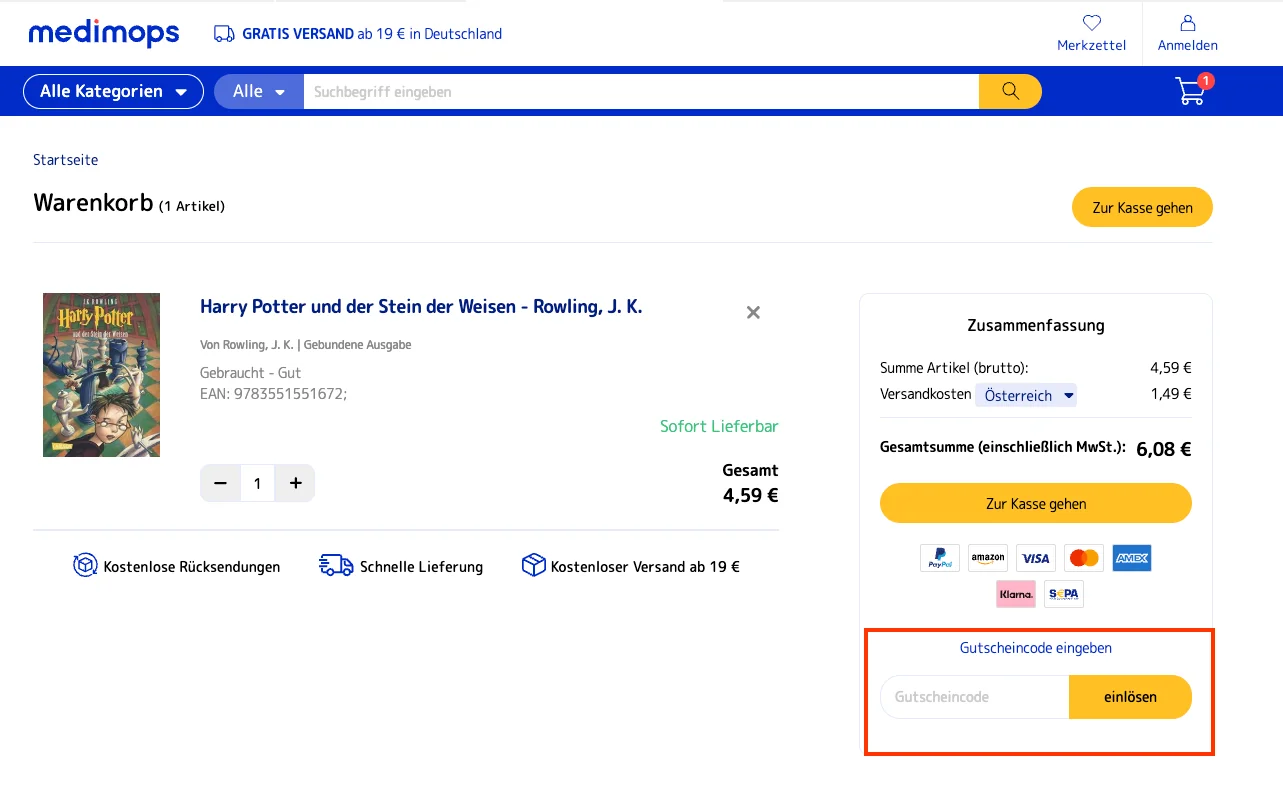
Task: Click the search magnifier icon
Action: coord(1009,90)
